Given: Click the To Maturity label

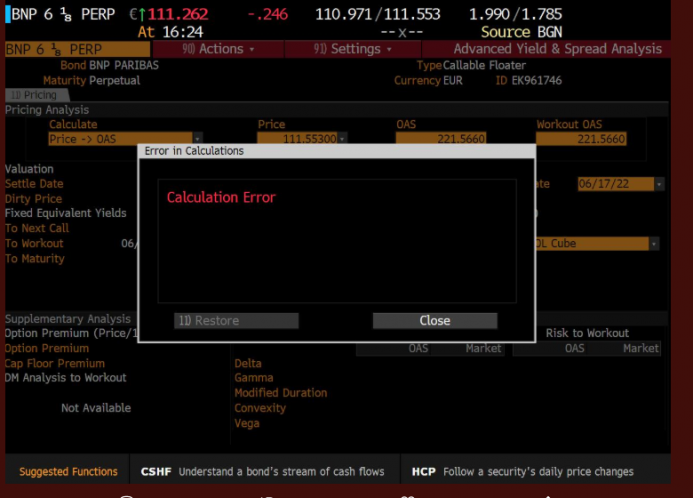Looking at the screenshot, I should coord(34,259).
